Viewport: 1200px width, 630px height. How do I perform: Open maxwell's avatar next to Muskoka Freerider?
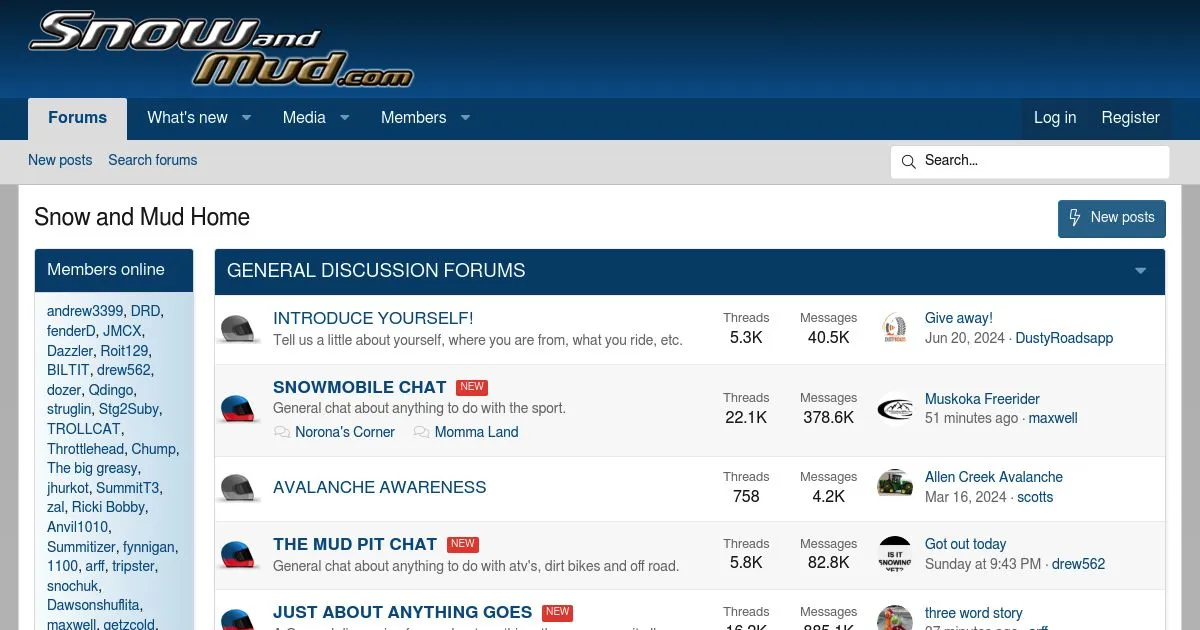coord(895,408)
